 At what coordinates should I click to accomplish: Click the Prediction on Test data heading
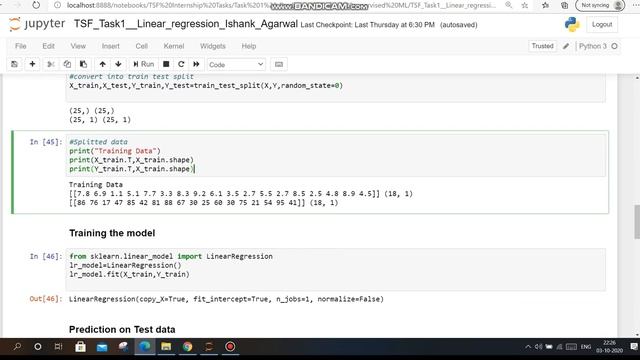tap(122, 329)
